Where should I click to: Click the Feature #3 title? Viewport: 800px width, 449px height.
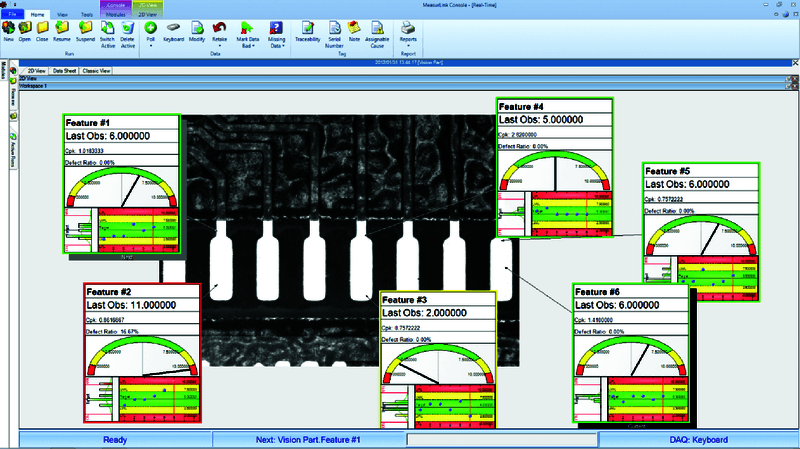click(x=405, y=300)
